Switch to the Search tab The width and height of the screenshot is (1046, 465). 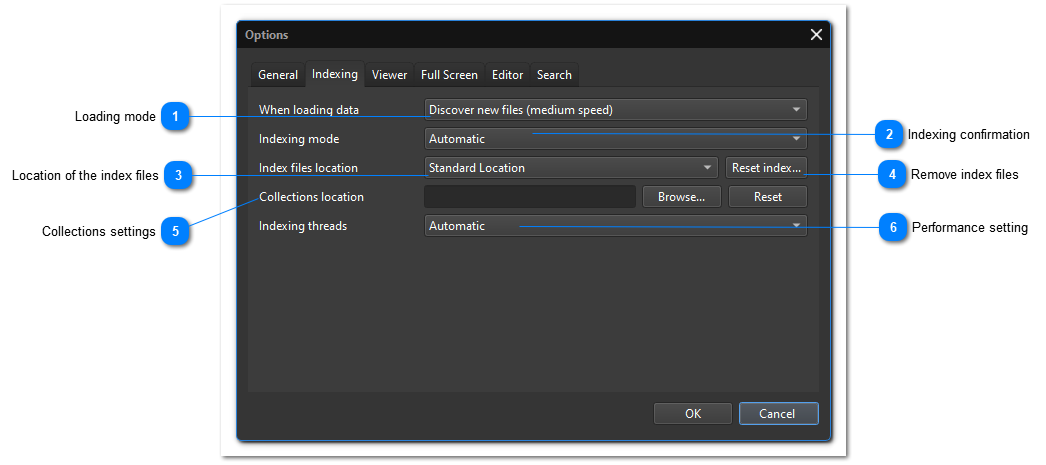click(554, 75)
